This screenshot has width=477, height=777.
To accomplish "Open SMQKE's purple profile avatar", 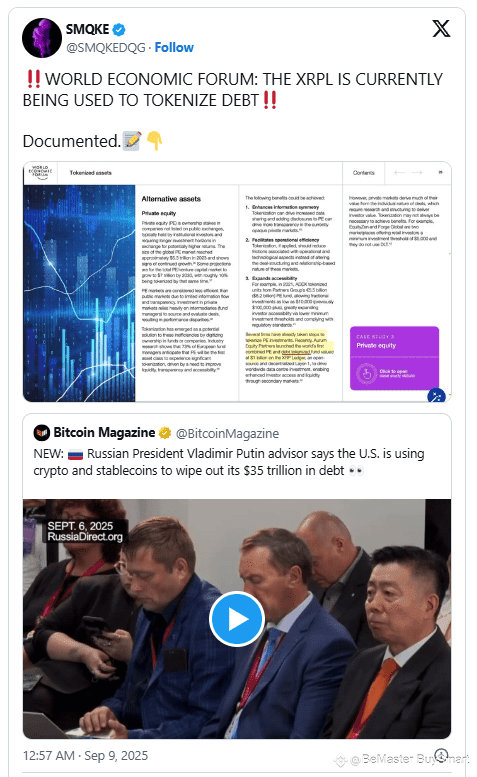I will click(42, 38).
